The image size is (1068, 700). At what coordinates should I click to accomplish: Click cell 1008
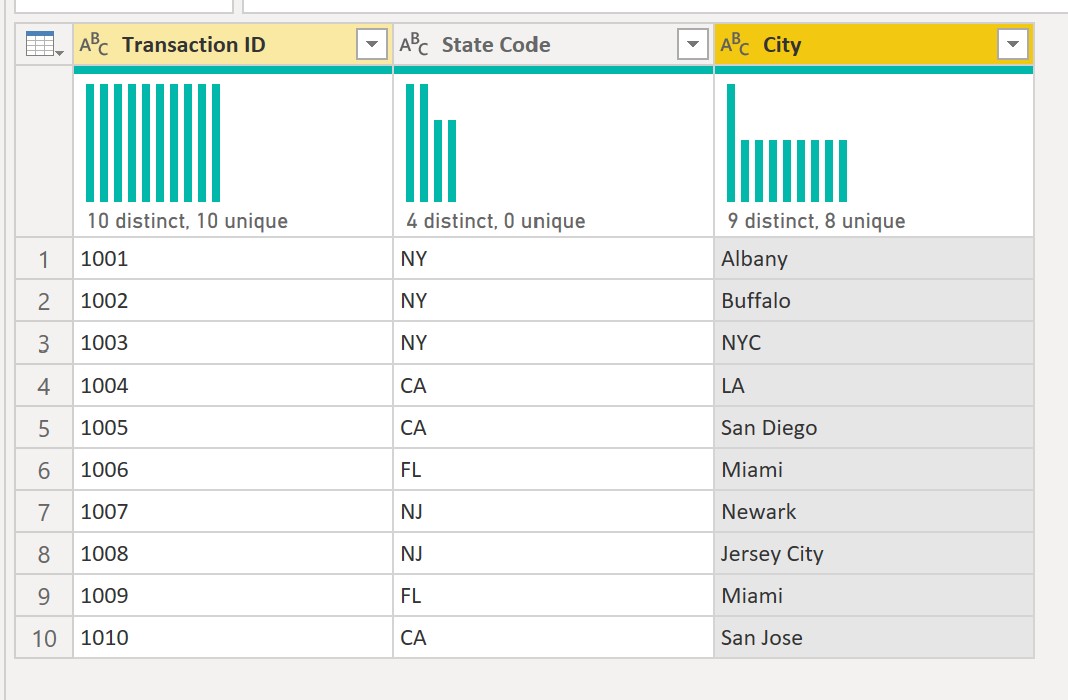[x=233, y=554]
